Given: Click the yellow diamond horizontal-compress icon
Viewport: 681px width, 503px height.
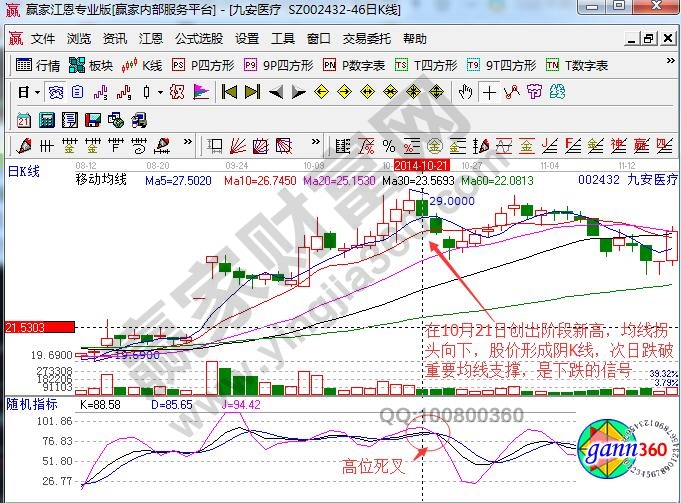Looking at the screenshot, I should point(390,93).
